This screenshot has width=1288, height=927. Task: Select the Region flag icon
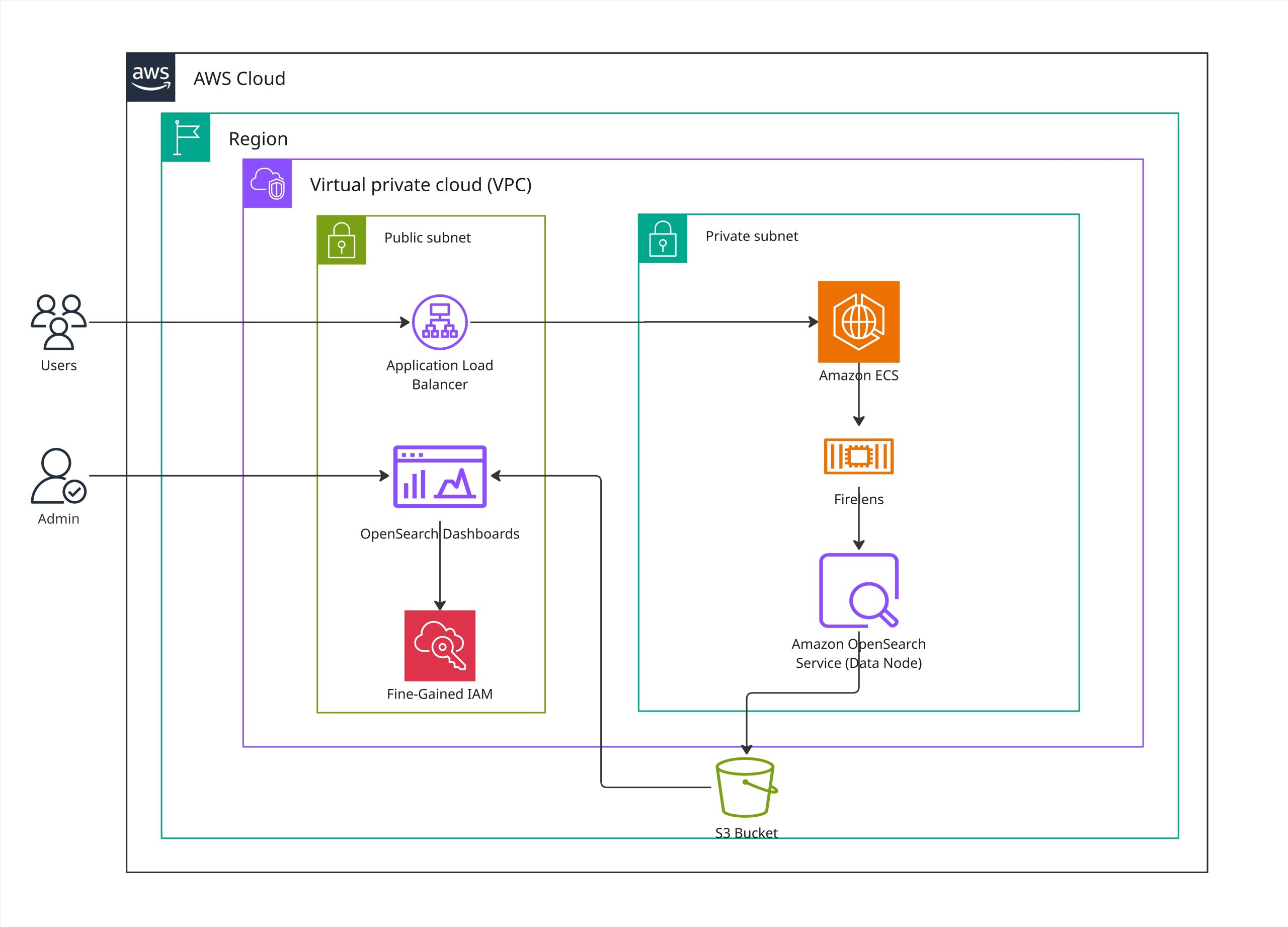(186, 137)
